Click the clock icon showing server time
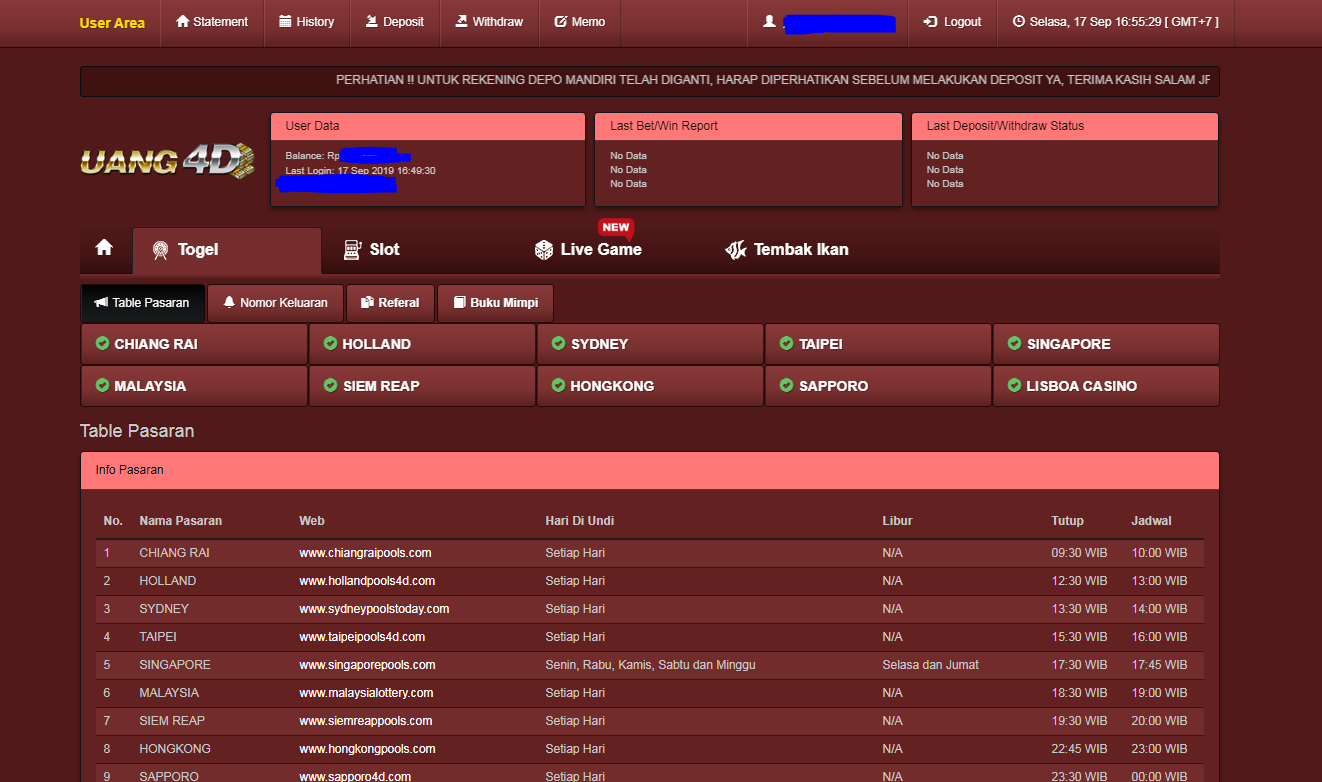Screen dimensions: 1322x782 pos(1018,23)
